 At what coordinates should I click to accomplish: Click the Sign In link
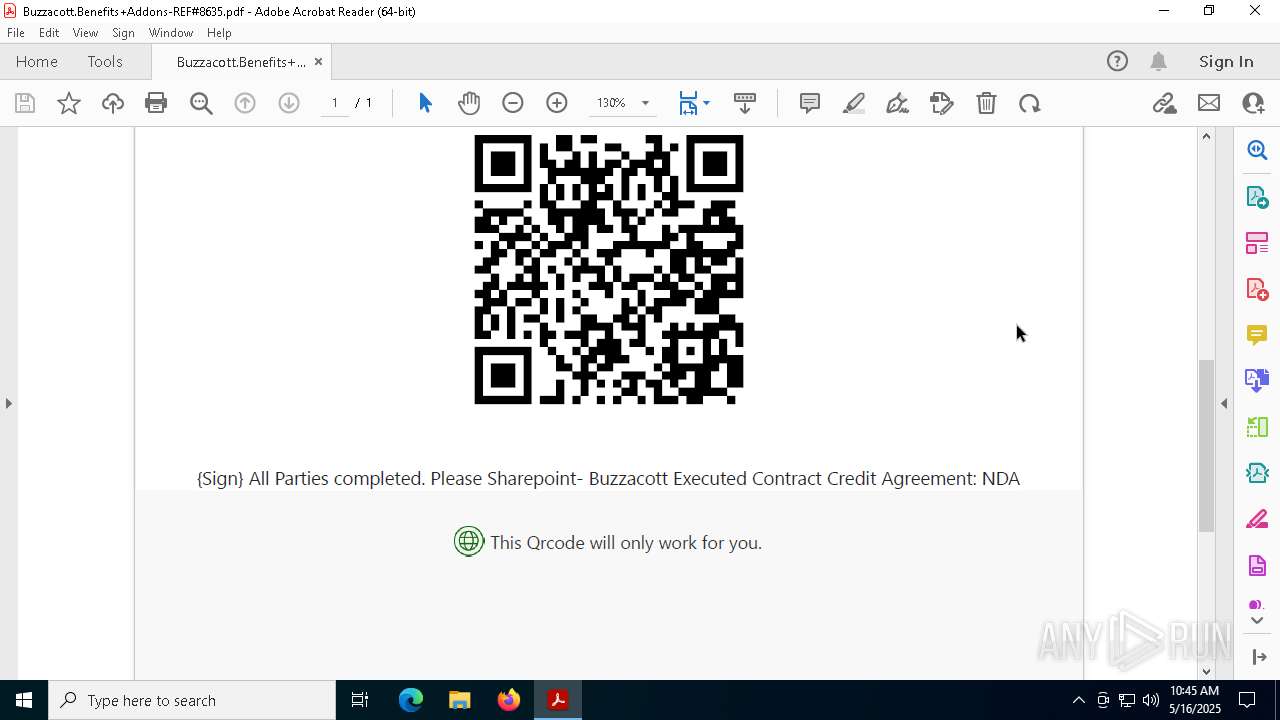click(x=1226, y=62)
